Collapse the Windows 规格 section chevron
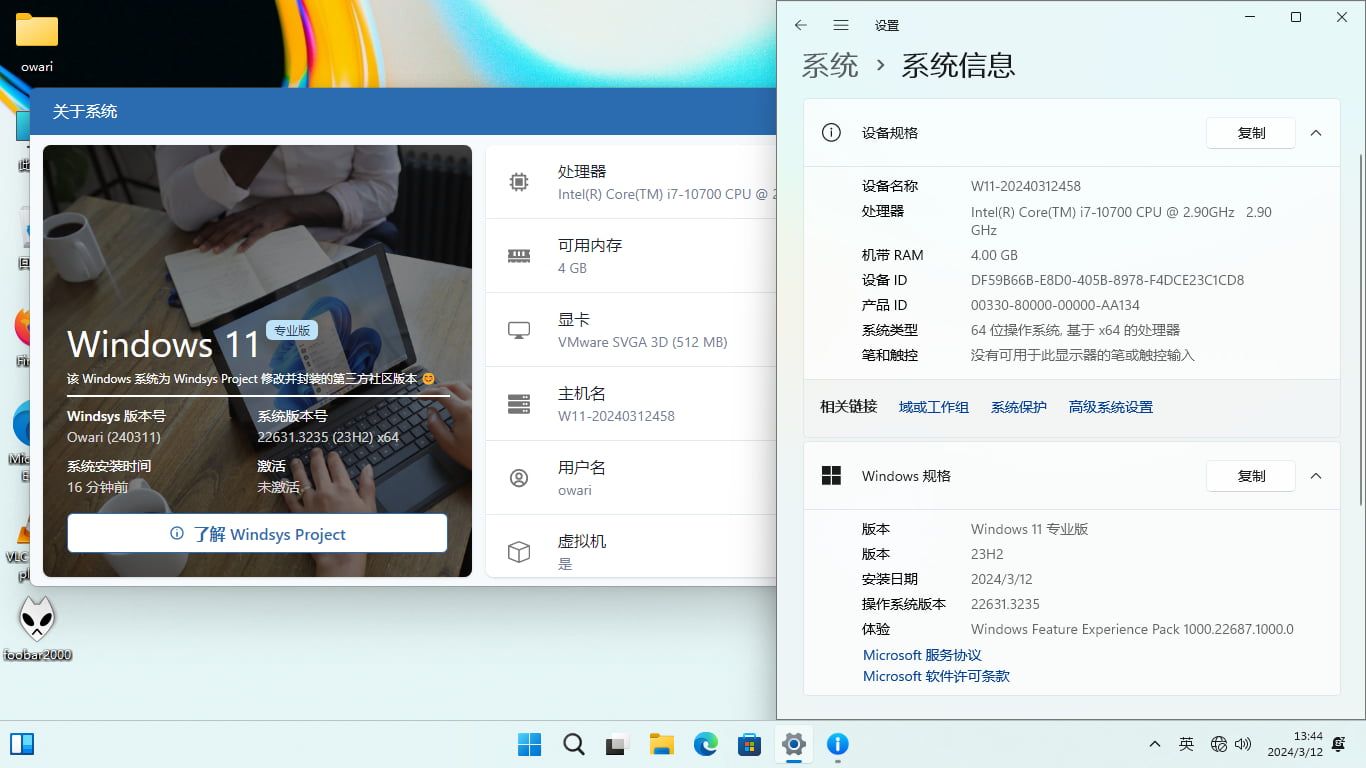The image size is (1366, 768). (x=1316, y=476)
